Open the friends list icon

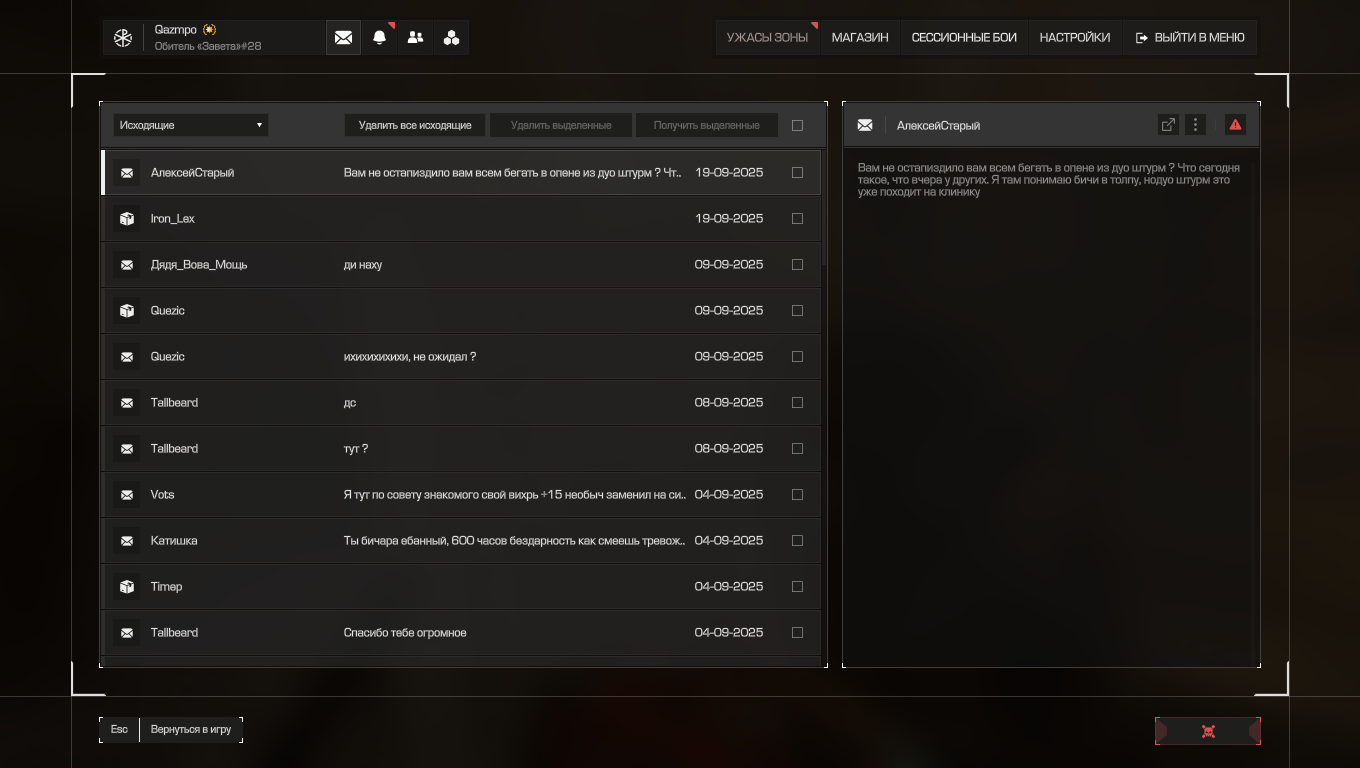[415, 38]
